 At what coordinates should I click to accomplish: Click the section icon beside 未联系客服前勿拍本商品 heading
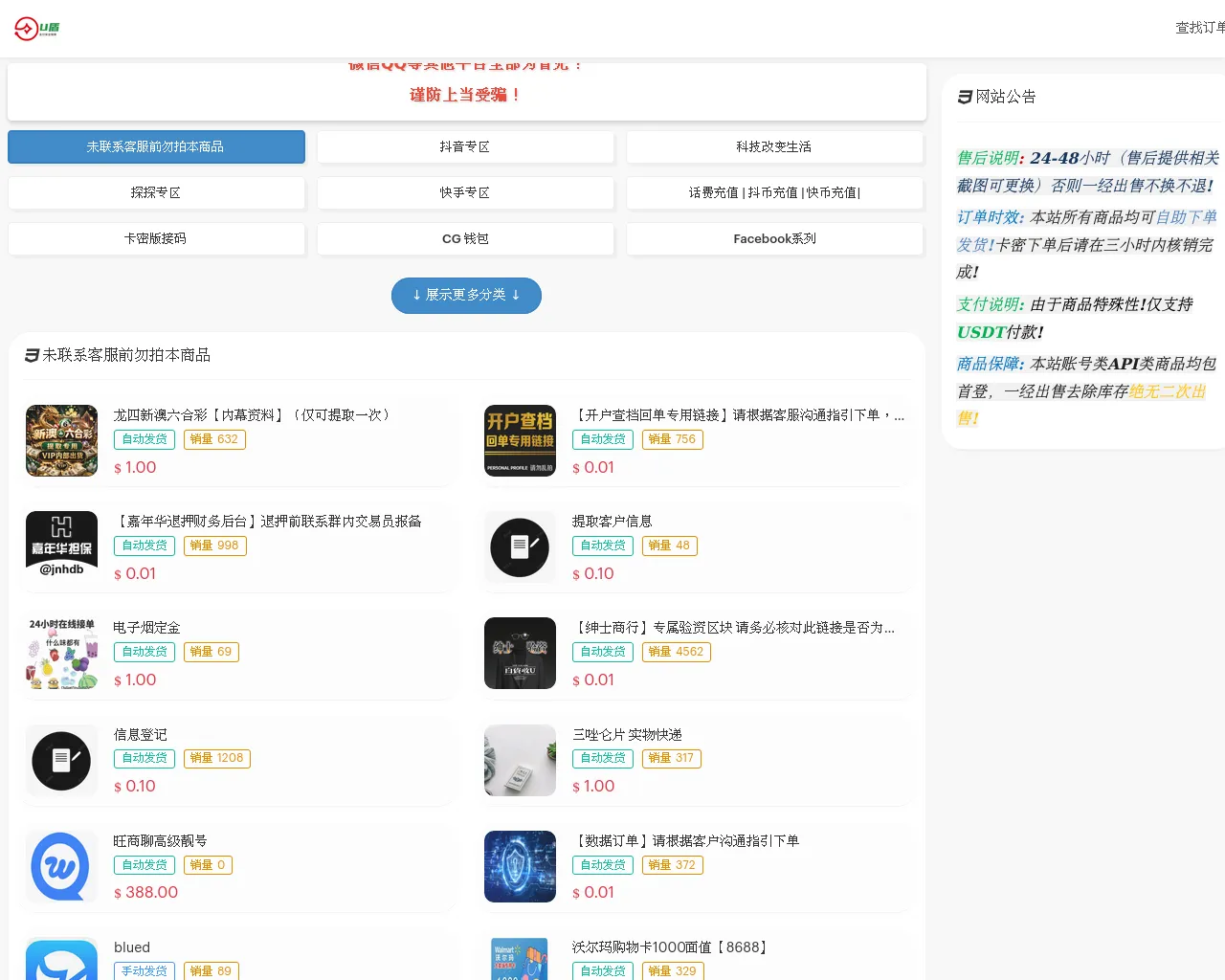(x=32, y=355)
